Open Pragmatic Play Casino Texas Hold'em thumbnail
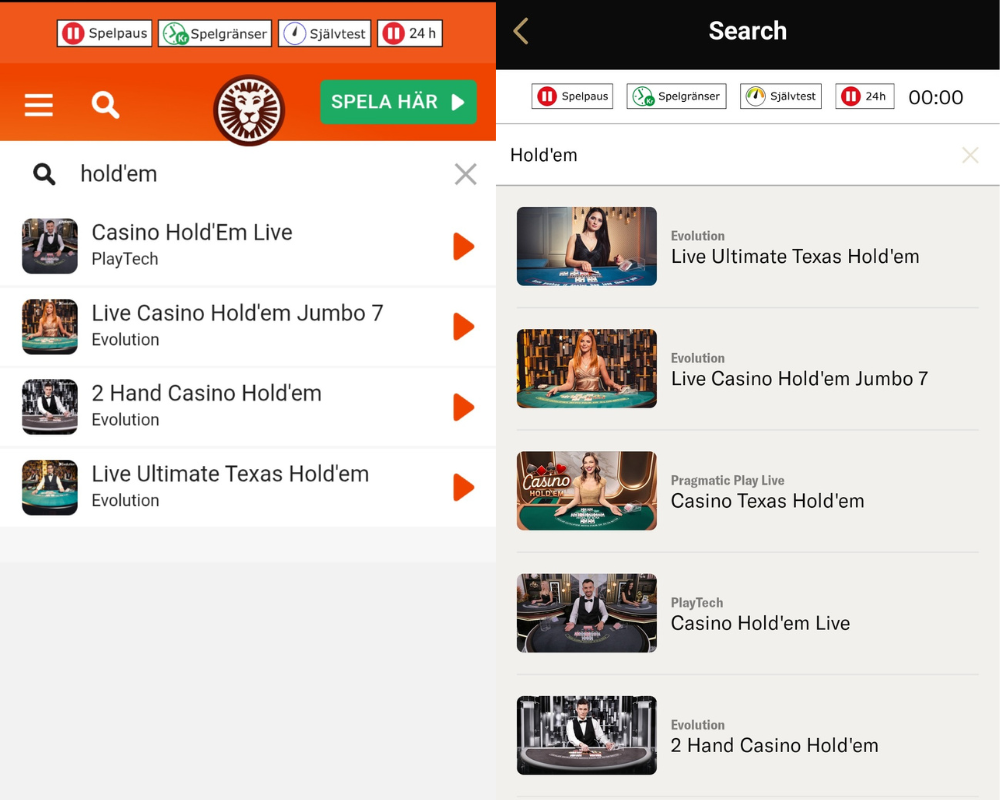 tap(586, 490)
